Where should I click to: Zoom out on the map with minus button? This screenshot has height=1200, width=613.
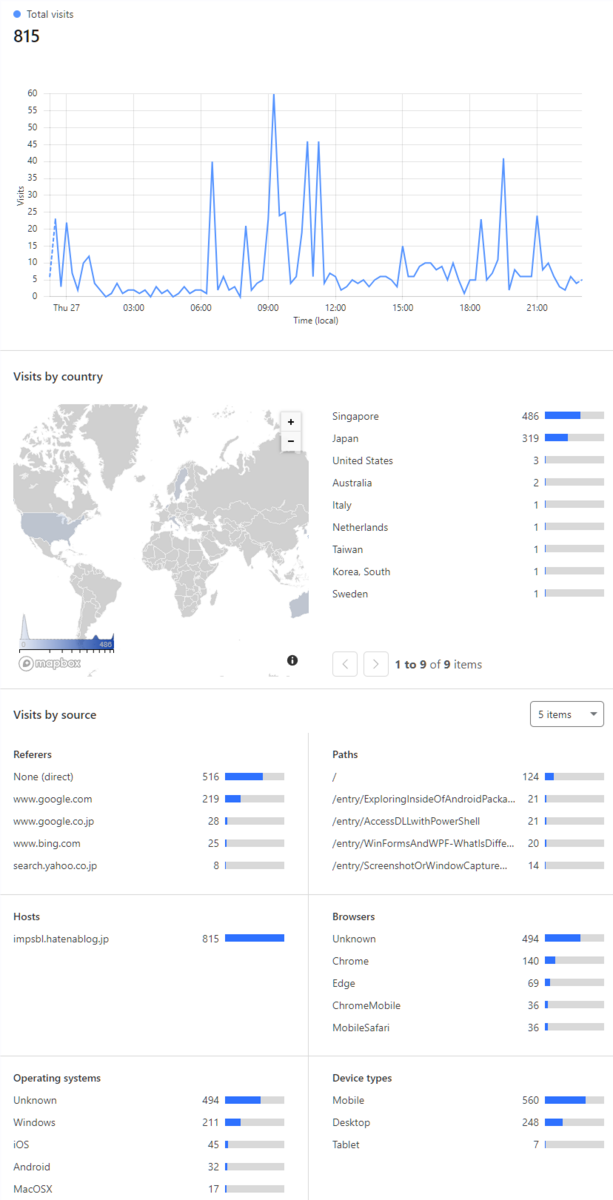tap(291, 441)
